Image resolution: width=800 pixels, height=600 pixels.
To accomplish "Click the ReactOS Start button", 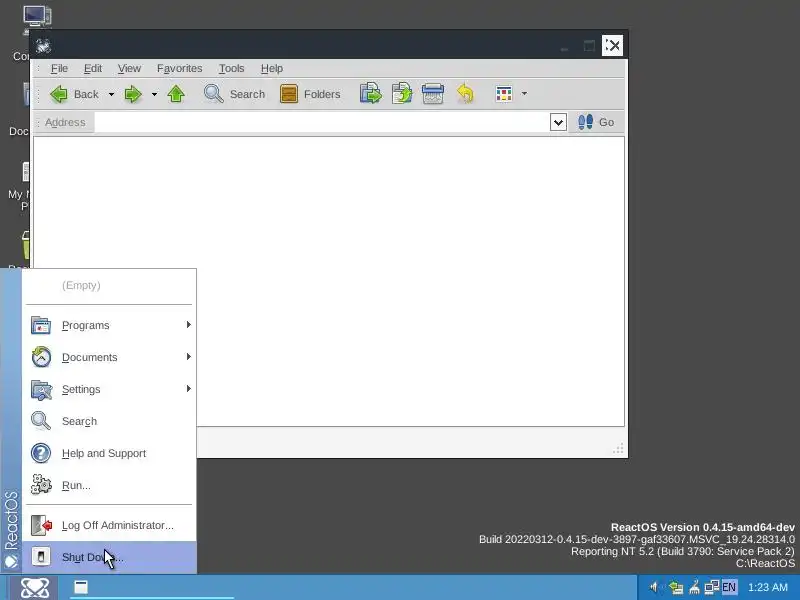I will [35, 588].
